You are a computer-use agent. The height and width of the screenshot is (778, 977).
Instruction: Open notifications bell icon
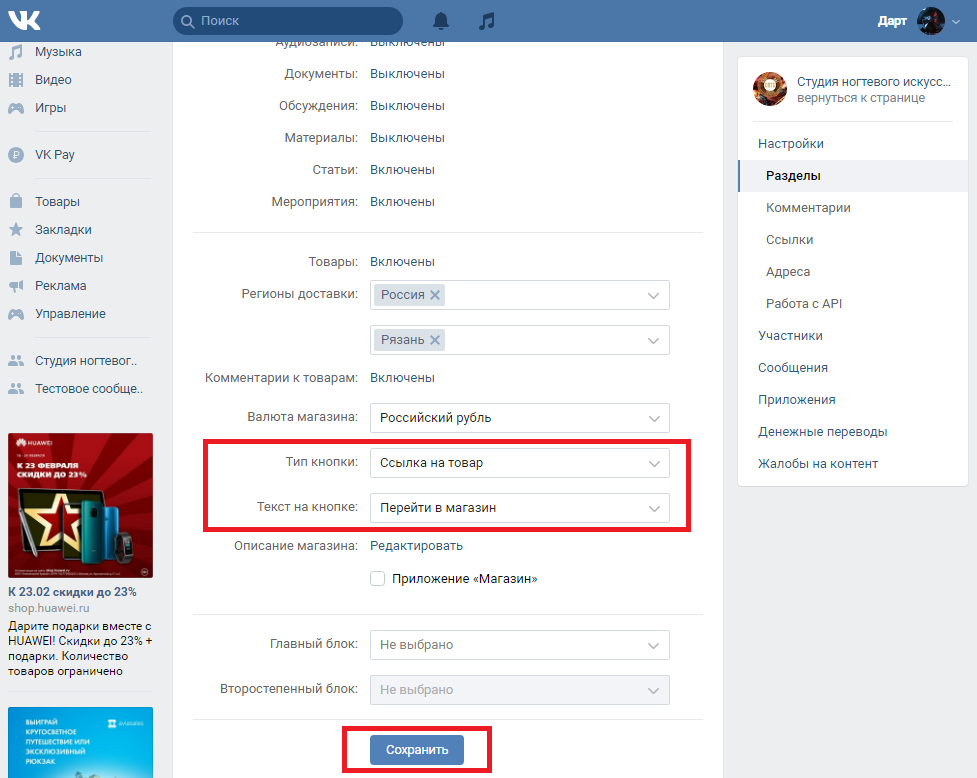[x=441, y=20]
